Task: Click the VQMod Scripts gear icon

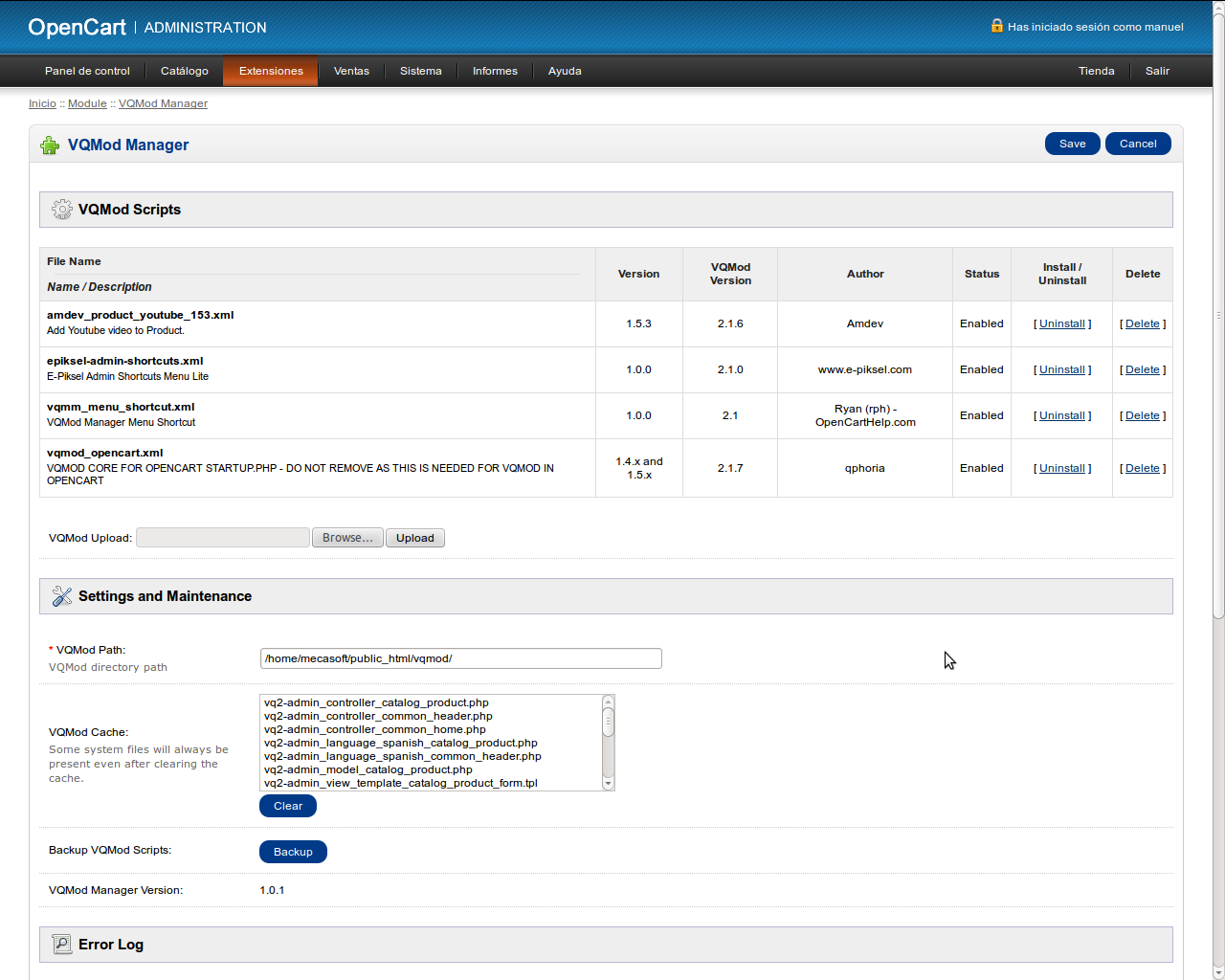Action: click(x=62, y=210)
